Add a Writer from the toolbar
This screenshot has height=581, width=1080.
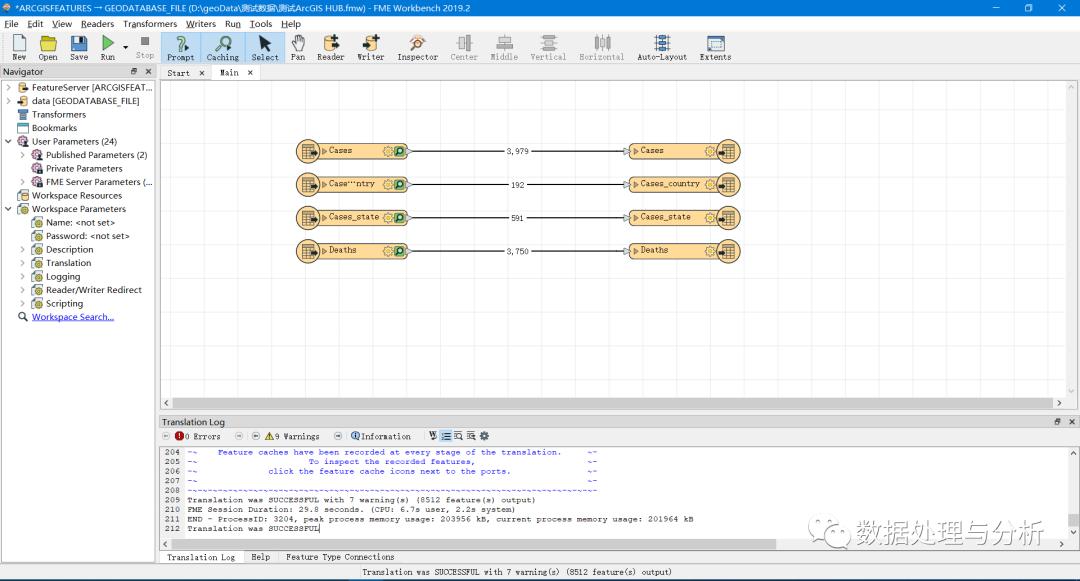[x=371, y=45]
